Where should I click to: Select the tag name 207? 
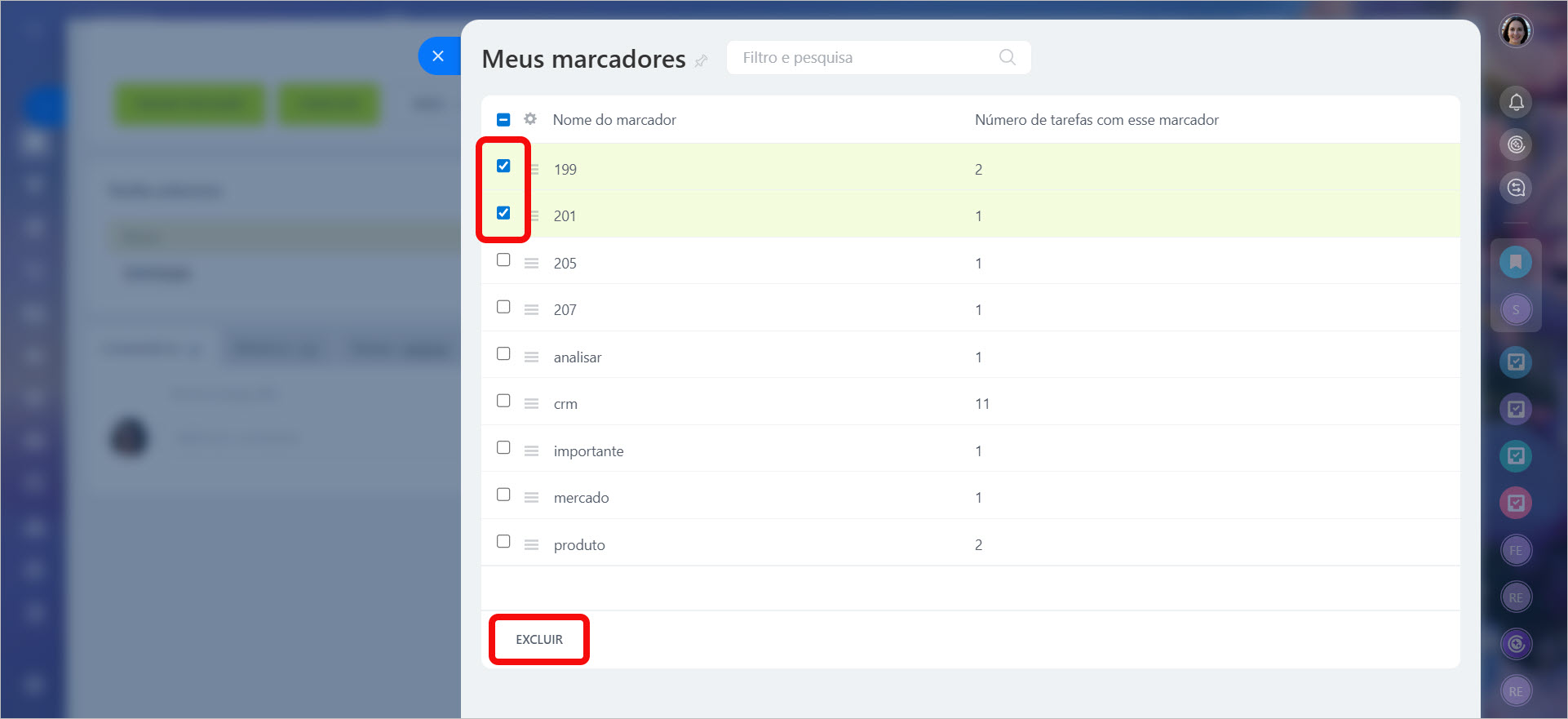(565, 310)
